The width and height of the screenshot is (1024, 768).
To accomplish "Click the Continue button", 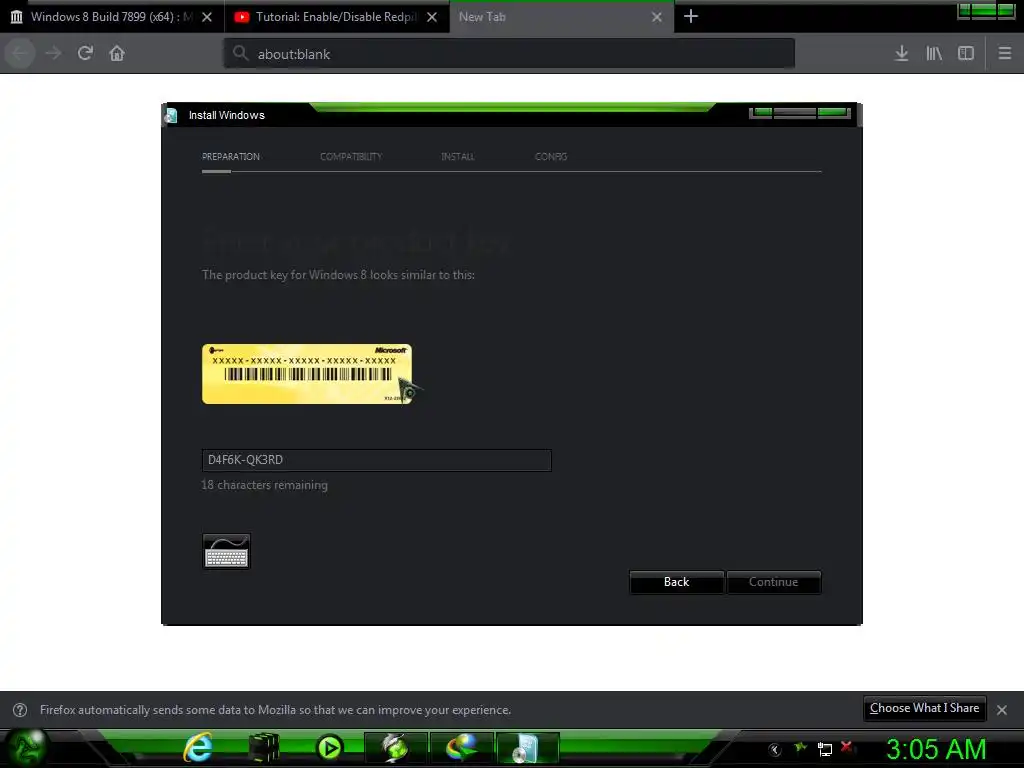I will click(x=774, y=582).
